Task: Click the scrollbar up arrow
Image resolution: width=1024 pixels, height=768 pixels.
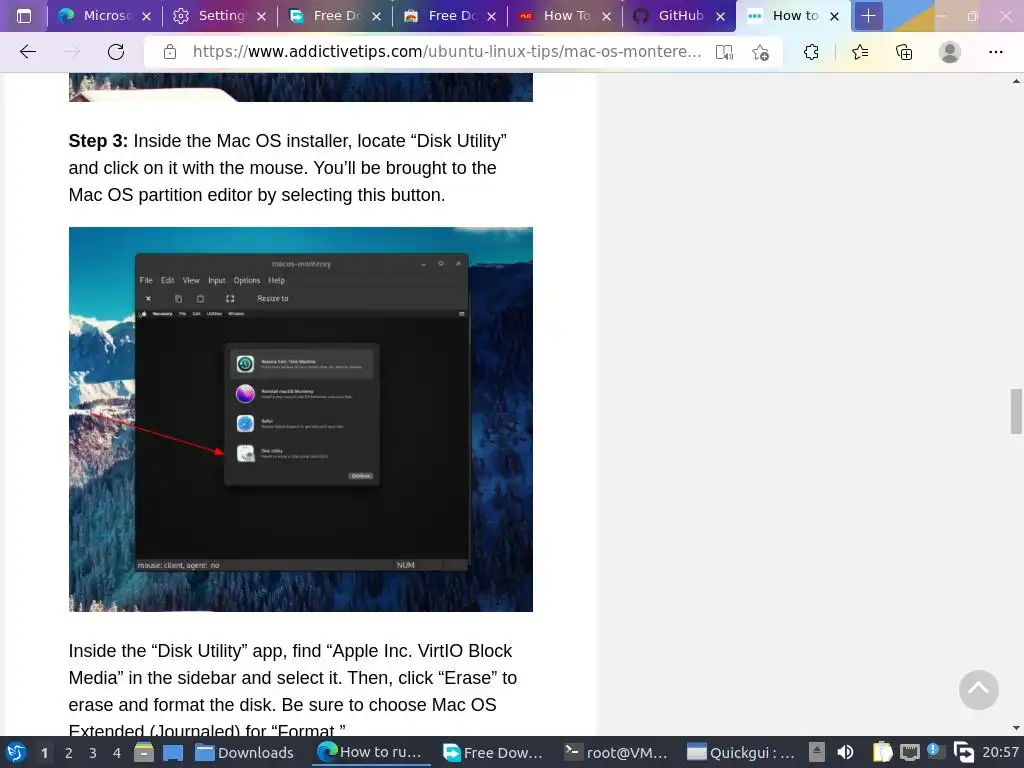Action: (1016, 81)
